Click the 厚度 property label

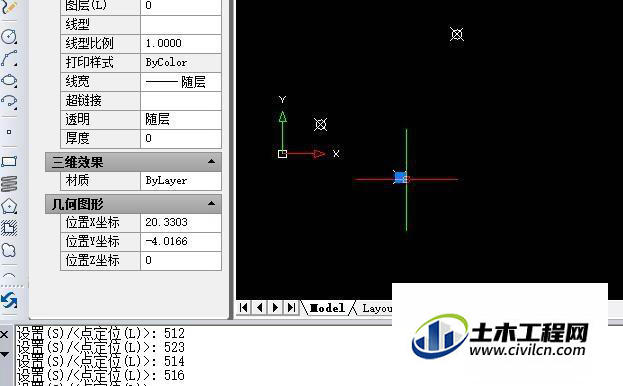[77, 138]
